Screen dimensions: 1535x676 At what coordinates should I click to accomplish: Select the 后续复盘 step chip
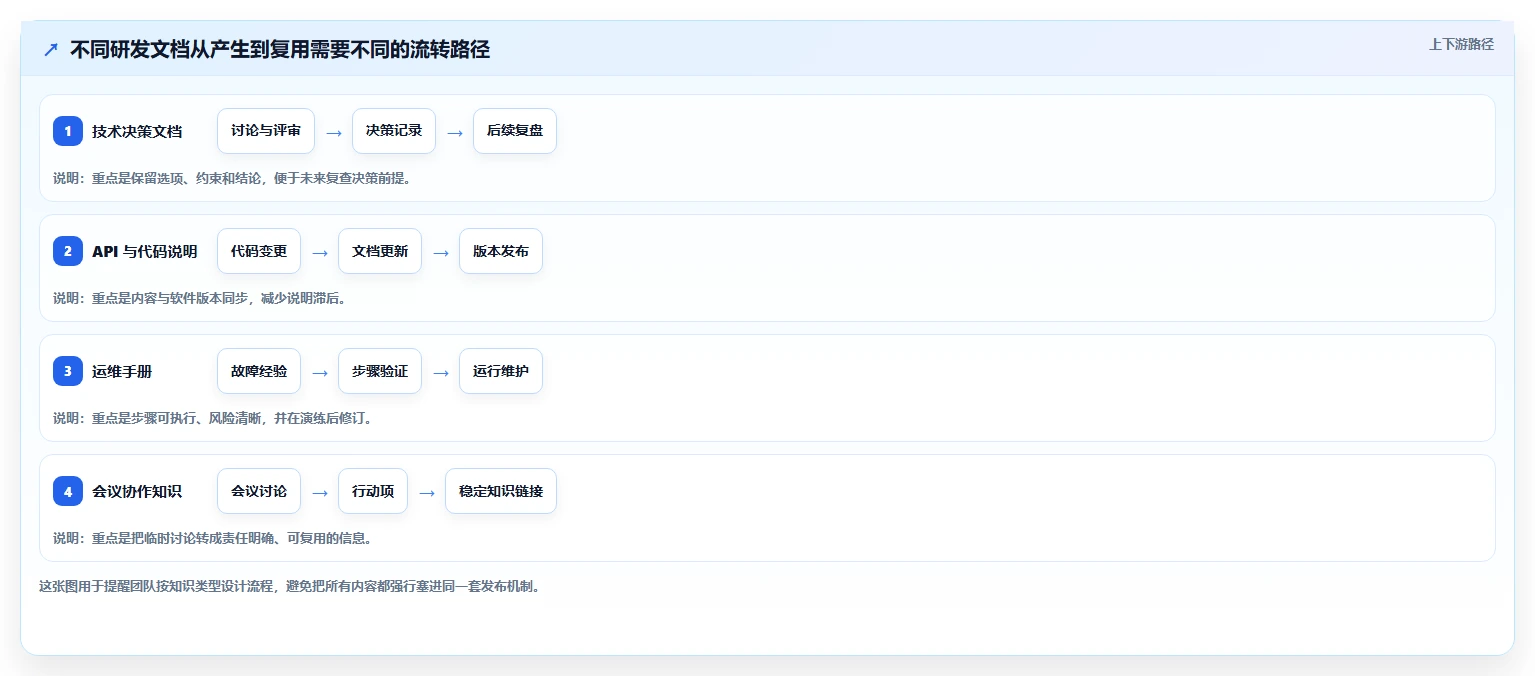[515, 131]
